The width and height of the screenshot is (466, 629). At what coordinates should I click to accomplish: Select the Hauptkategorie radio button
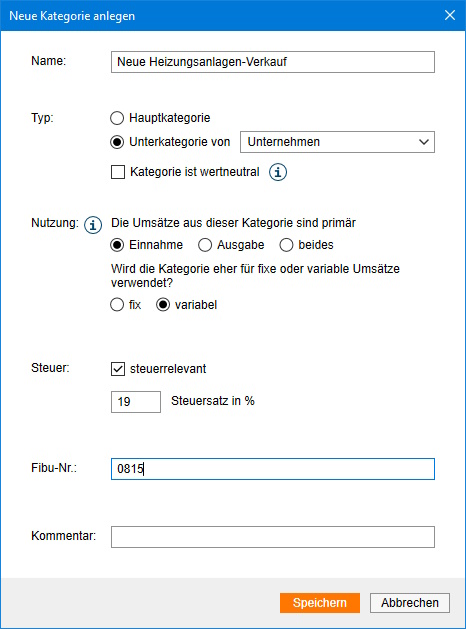pyautogui.click(x=117, y=118)
